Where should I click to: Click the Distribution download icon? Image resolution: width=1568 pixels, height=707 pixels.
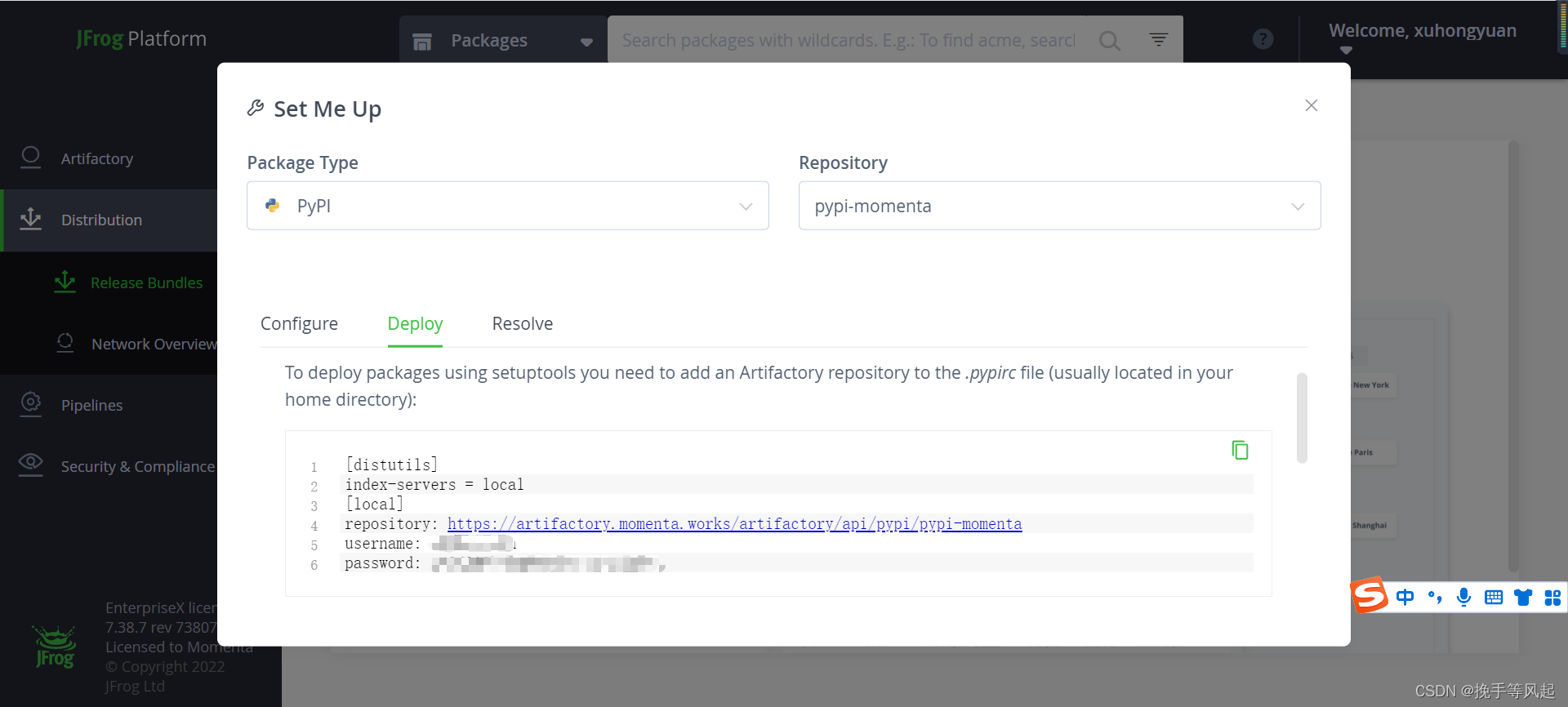(x=30, y=218)
